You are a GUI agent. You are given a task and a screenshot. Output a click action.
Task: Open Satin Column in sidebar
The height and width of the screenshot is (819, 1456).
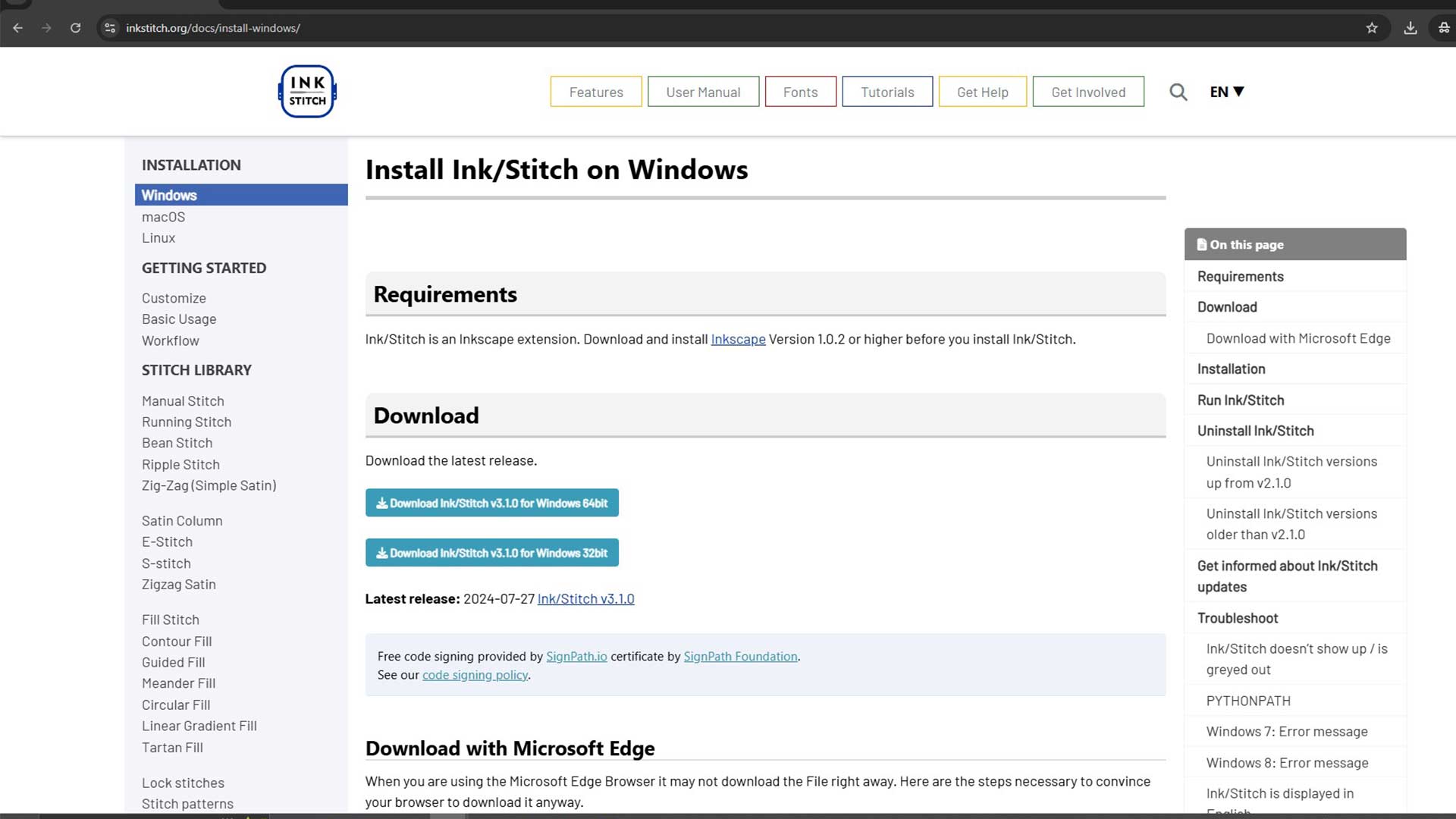point(182,521)
